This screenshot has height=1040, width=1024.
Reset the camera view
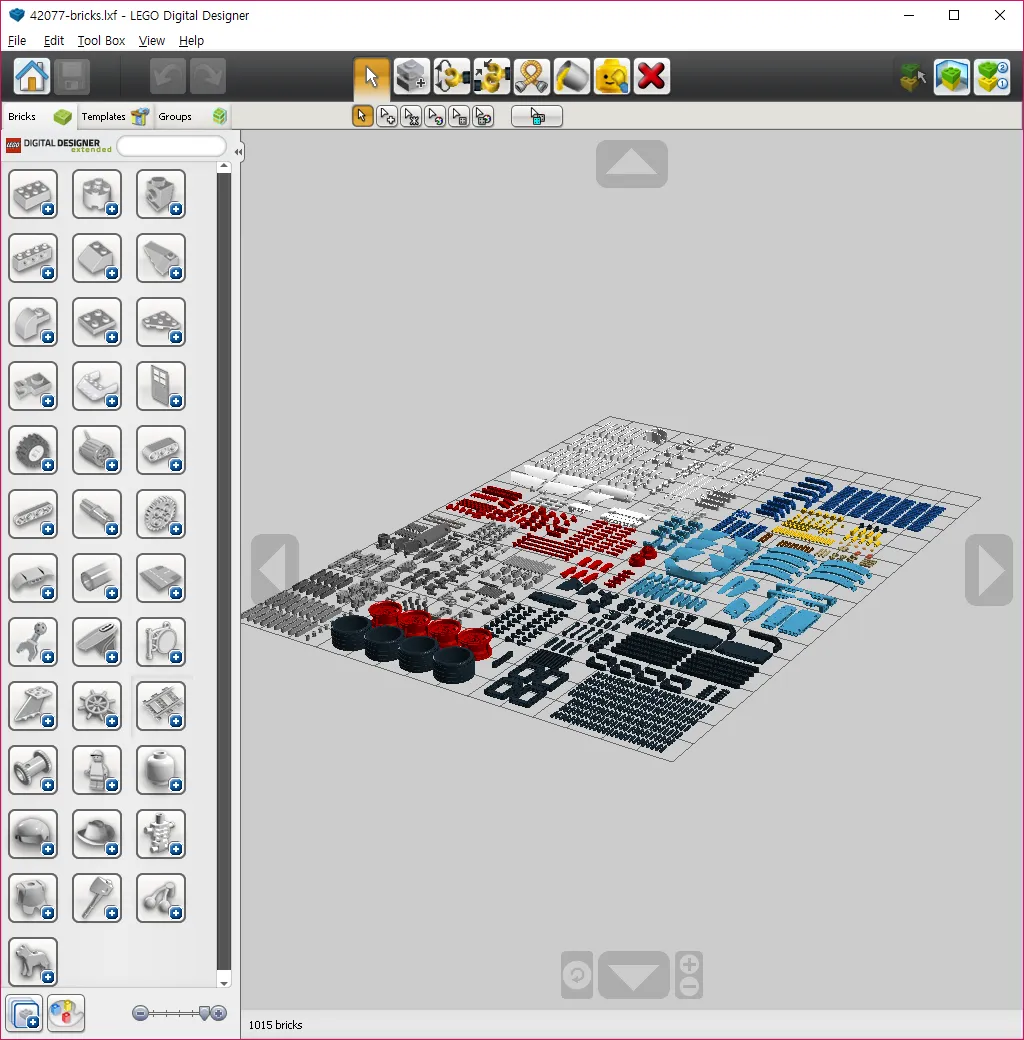pyautogui.click(x=577, y=975)
